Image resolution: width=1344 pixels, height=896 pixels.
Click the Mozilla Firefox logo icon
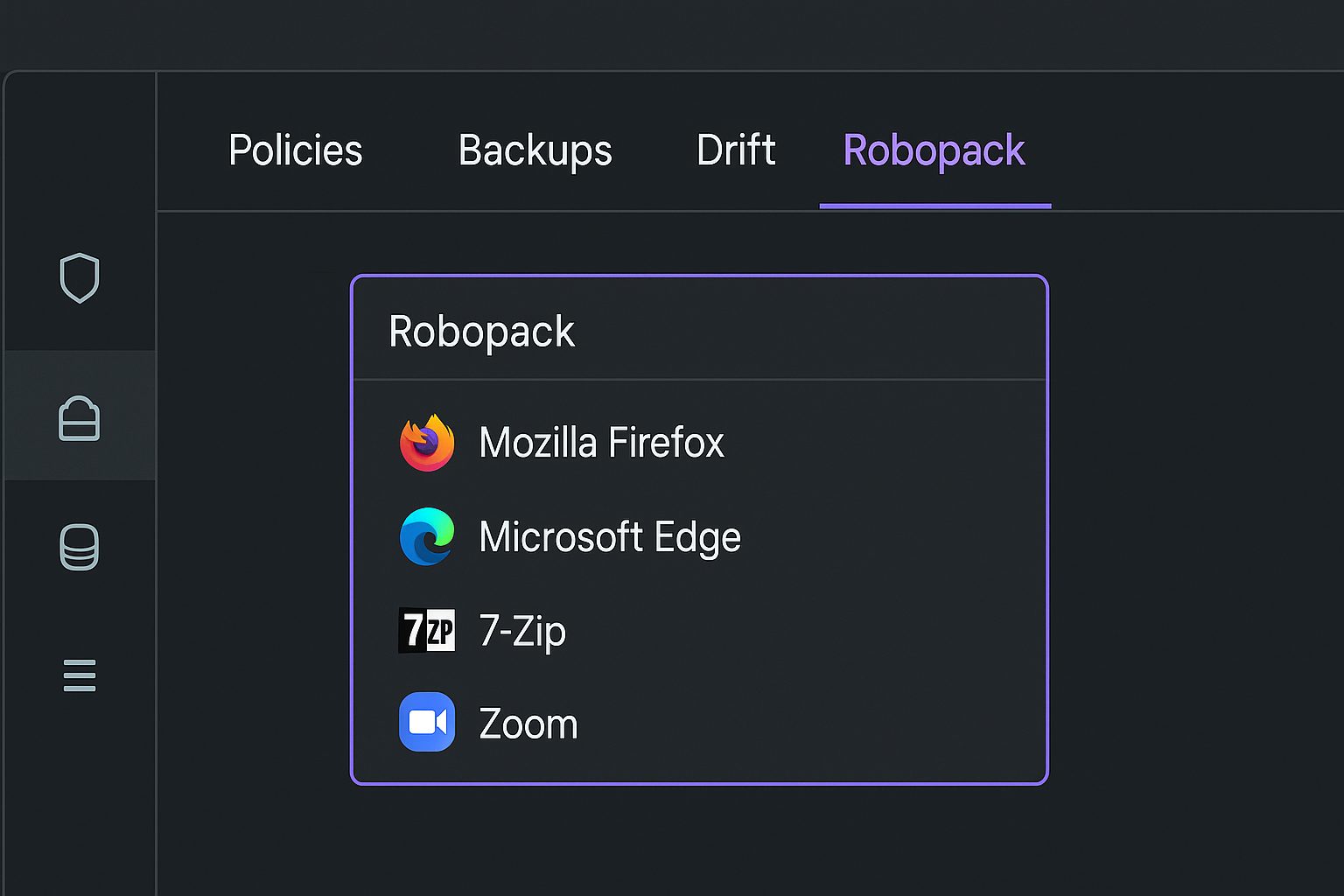click(426, 443)
